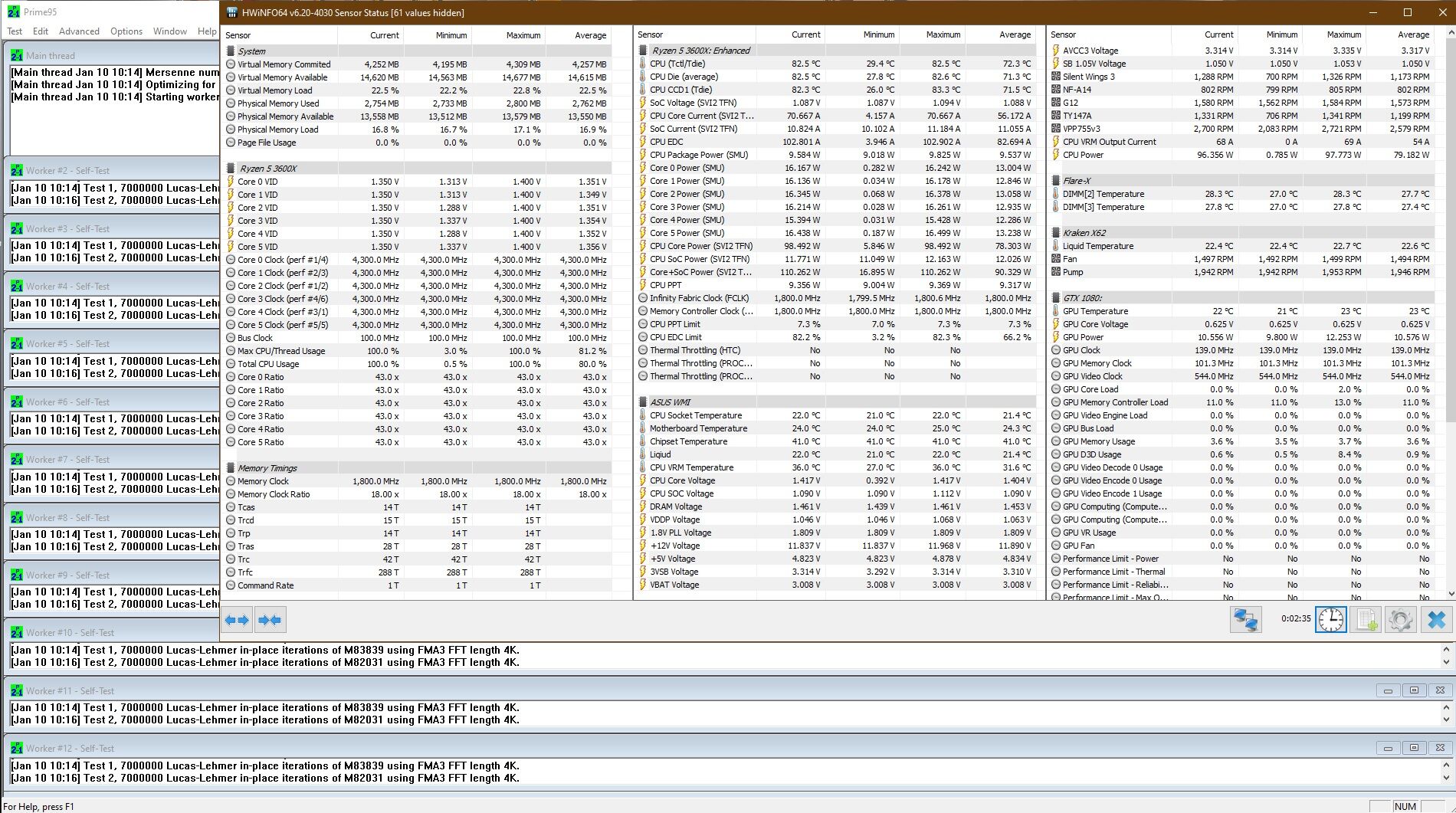
Task: Click the Ryzen 5 3600X: Enhanced group icon
Action: tap(643, 51)
